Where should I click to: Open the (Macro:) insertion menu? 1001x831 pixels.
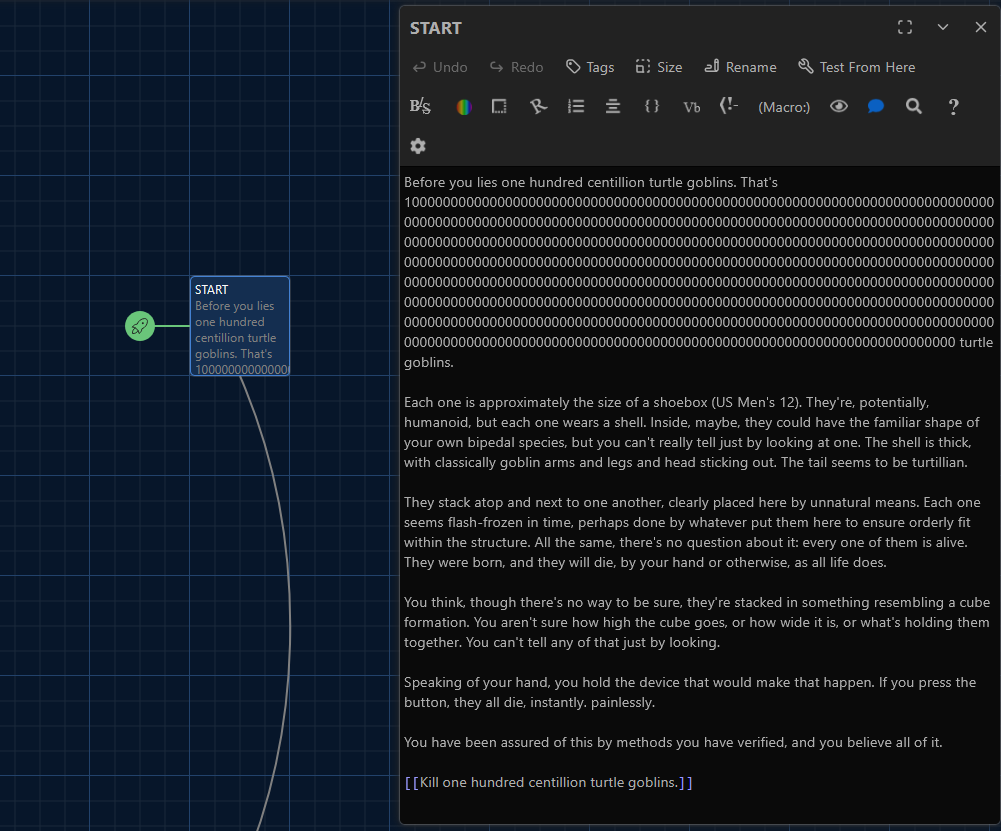784,107
